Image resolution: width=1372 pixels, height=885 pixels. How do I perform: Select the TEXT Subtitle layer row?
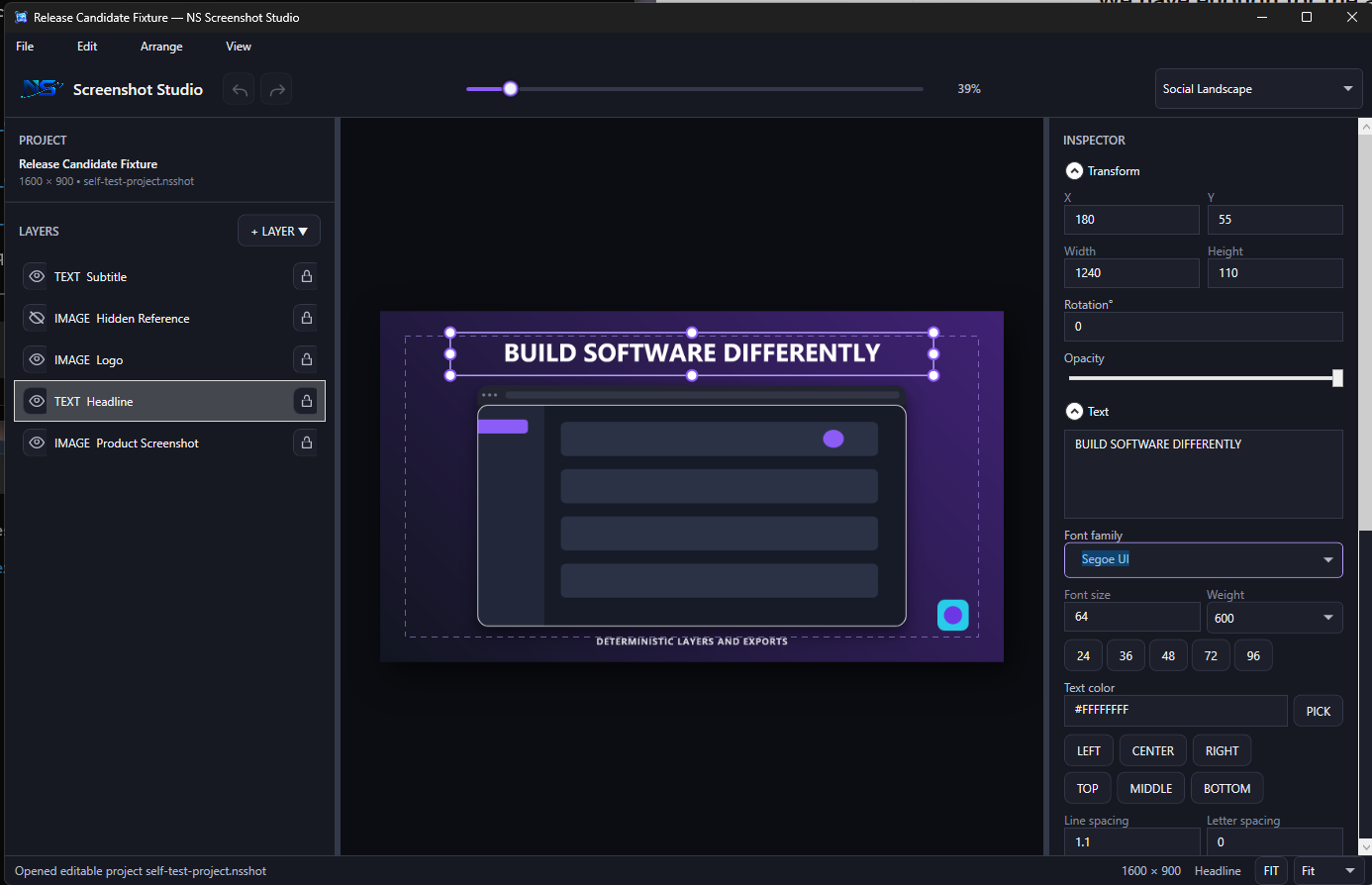tap(170, 276)
